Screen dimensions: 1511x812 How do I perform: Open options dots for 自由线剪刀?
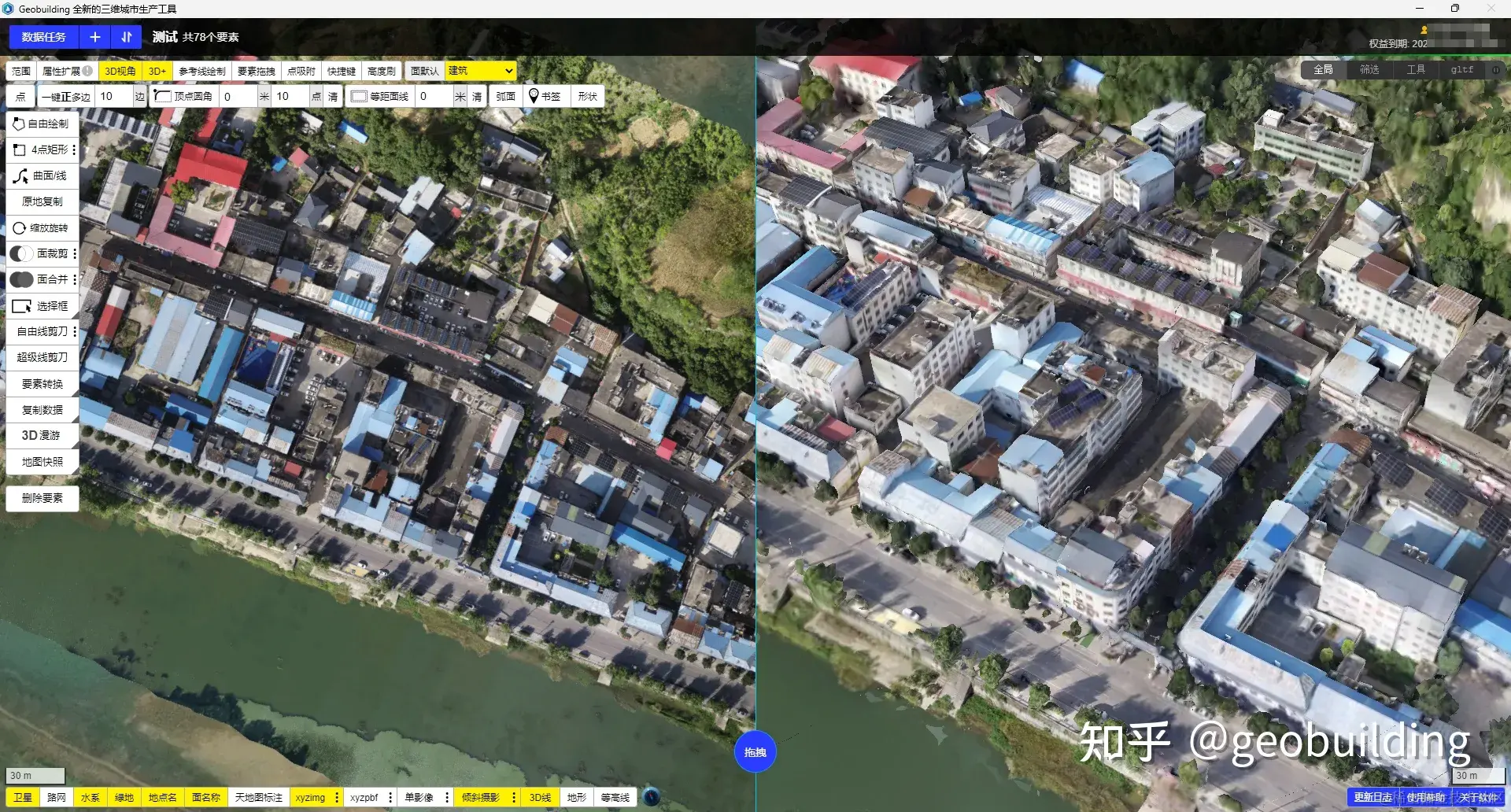tap(75, 331)
